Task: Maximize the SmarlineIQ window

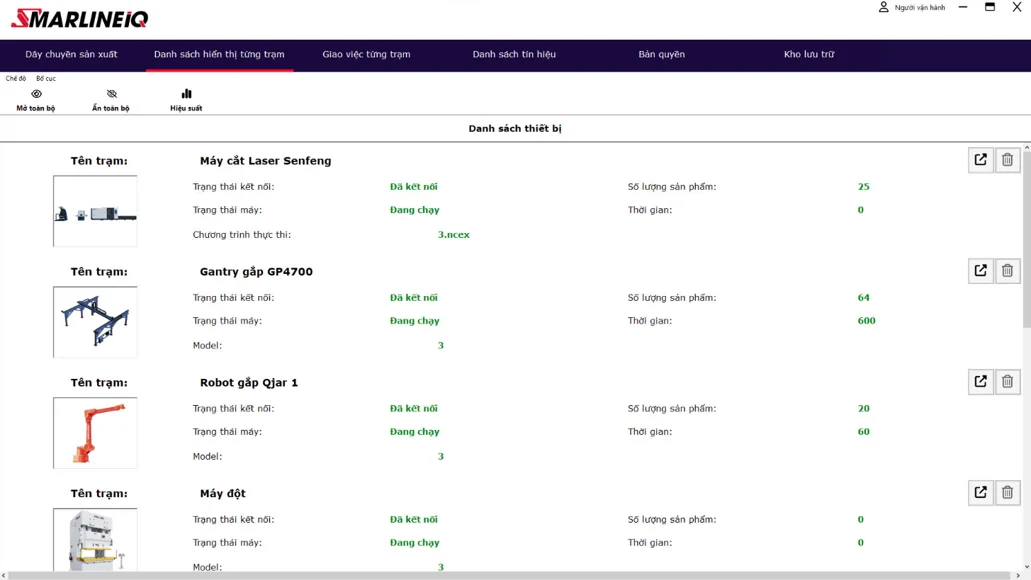Action: (990, 7)
